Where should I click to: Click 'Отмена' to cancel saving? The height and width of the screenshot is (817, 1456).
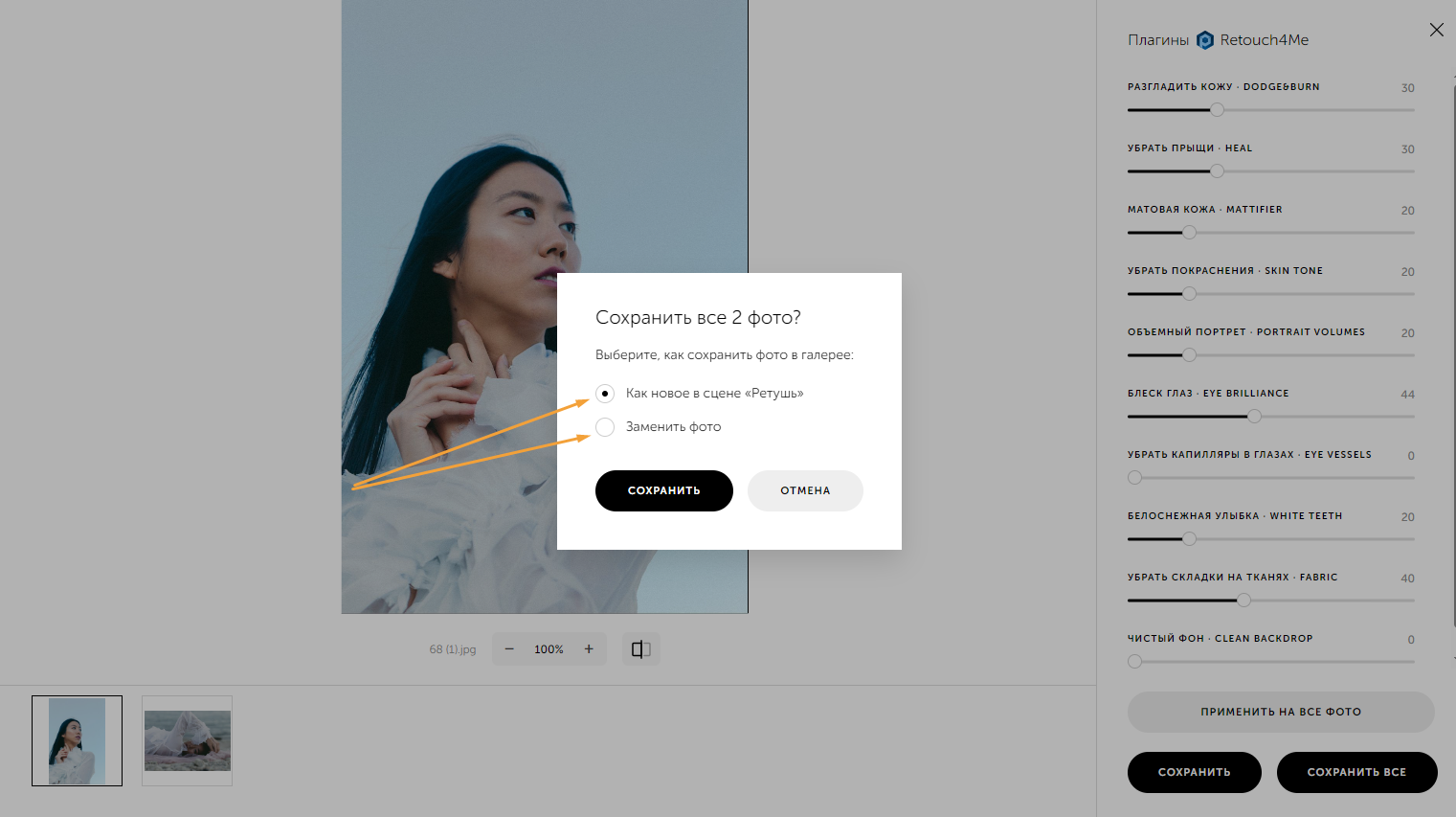[x=805, y=490]
